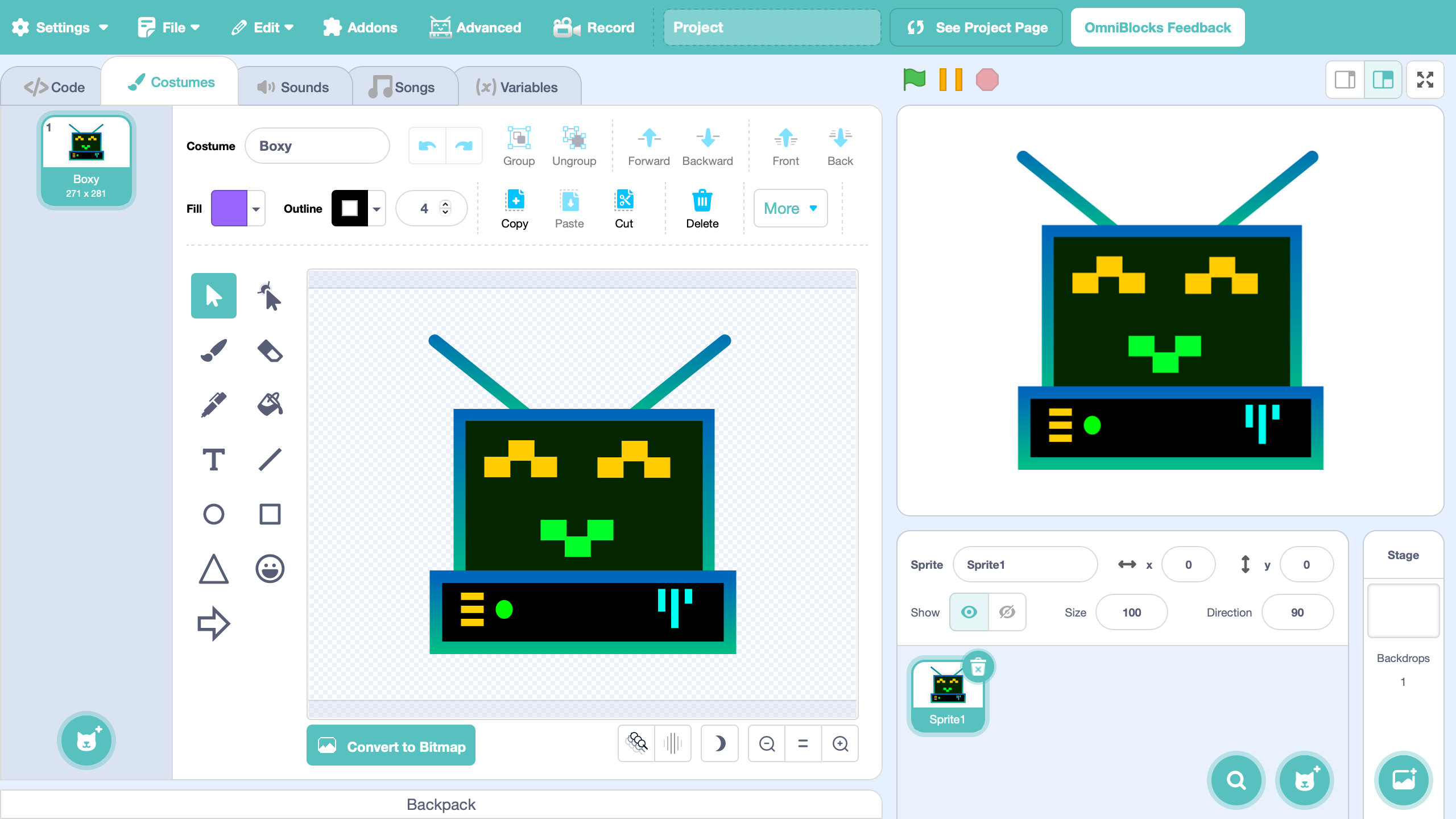1456x819 pixels.
Task: Select the Eyedropper tool
Action: click(x=214, y=404)
